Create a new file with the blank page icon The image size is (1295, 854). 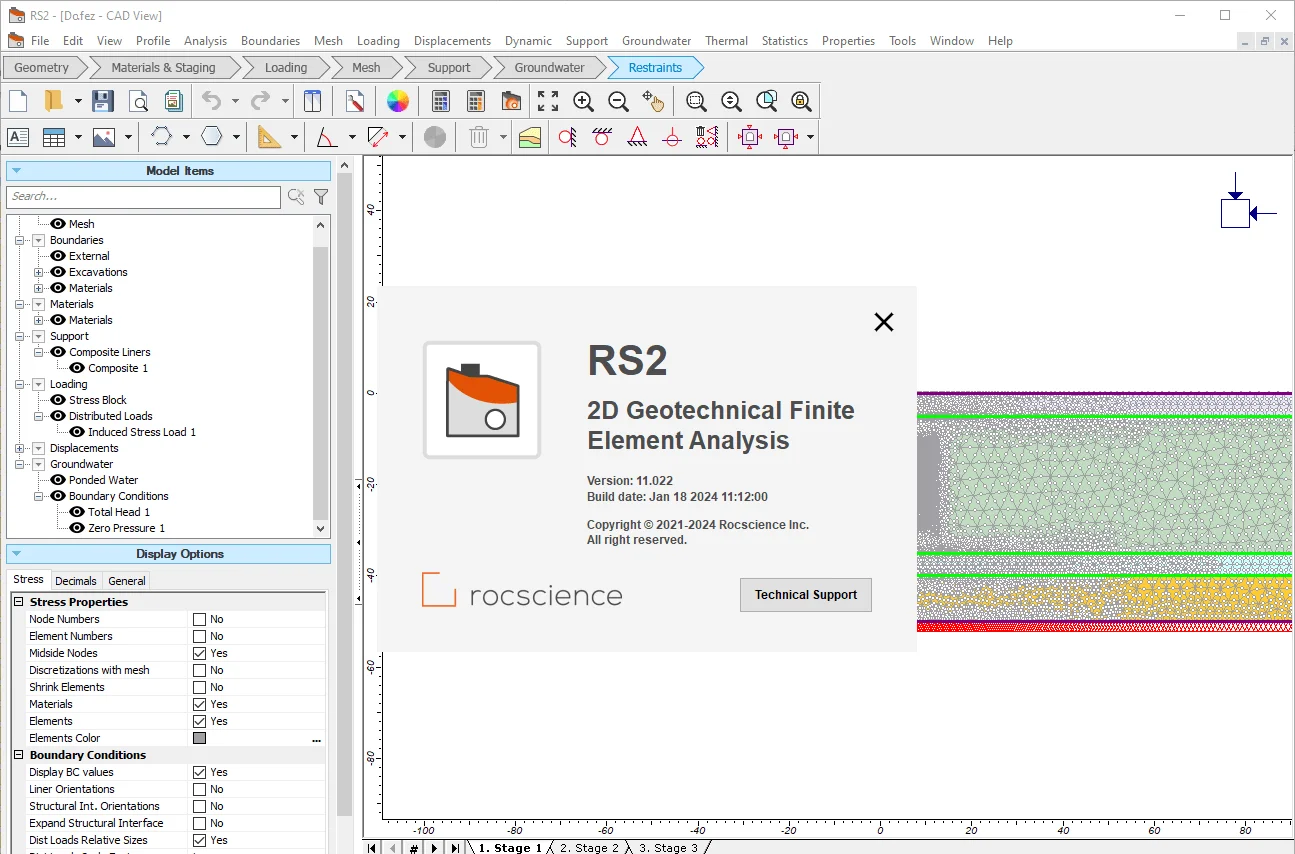(18, 101)
